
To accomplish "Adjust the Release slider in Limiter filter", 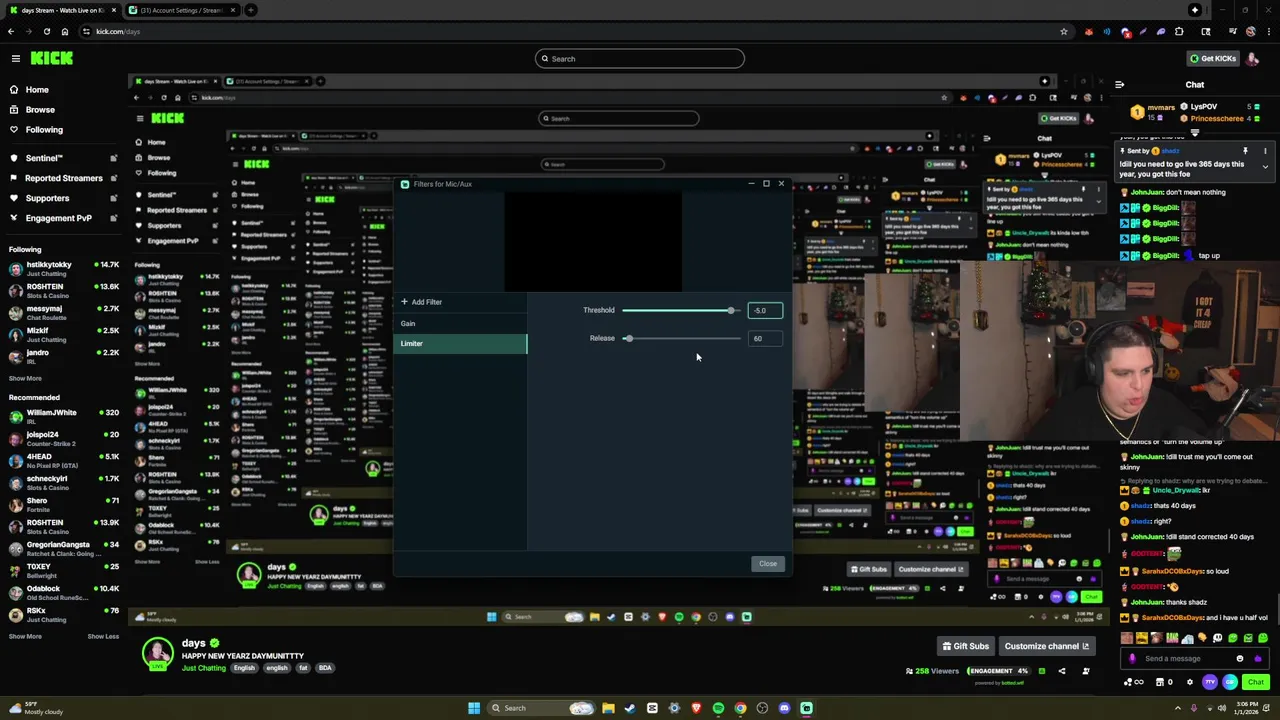I will pyautogui.click(x=681, y=339).
